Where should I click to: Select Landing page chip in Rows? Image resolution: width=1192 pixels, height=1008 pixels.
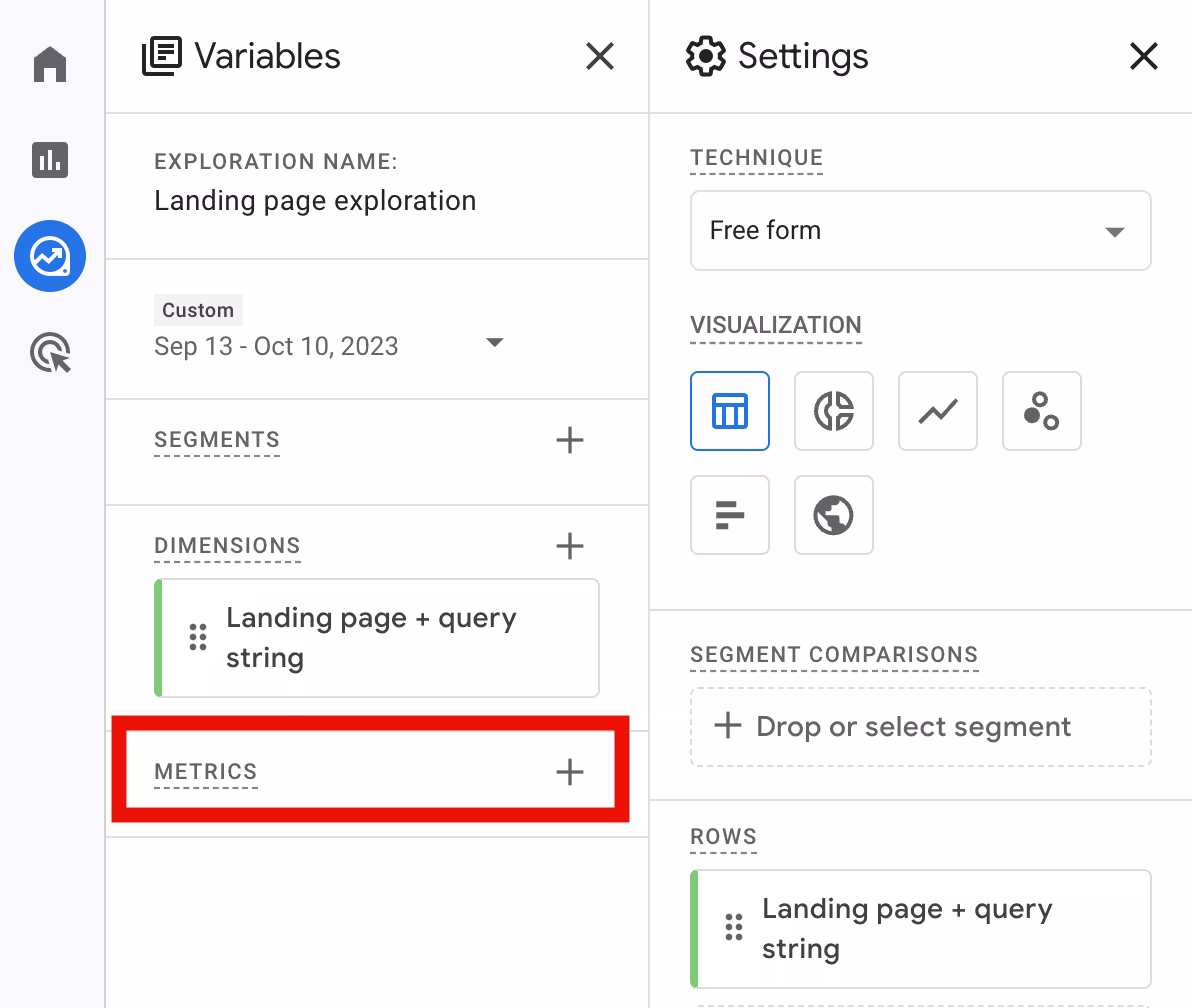coord(921,929)
